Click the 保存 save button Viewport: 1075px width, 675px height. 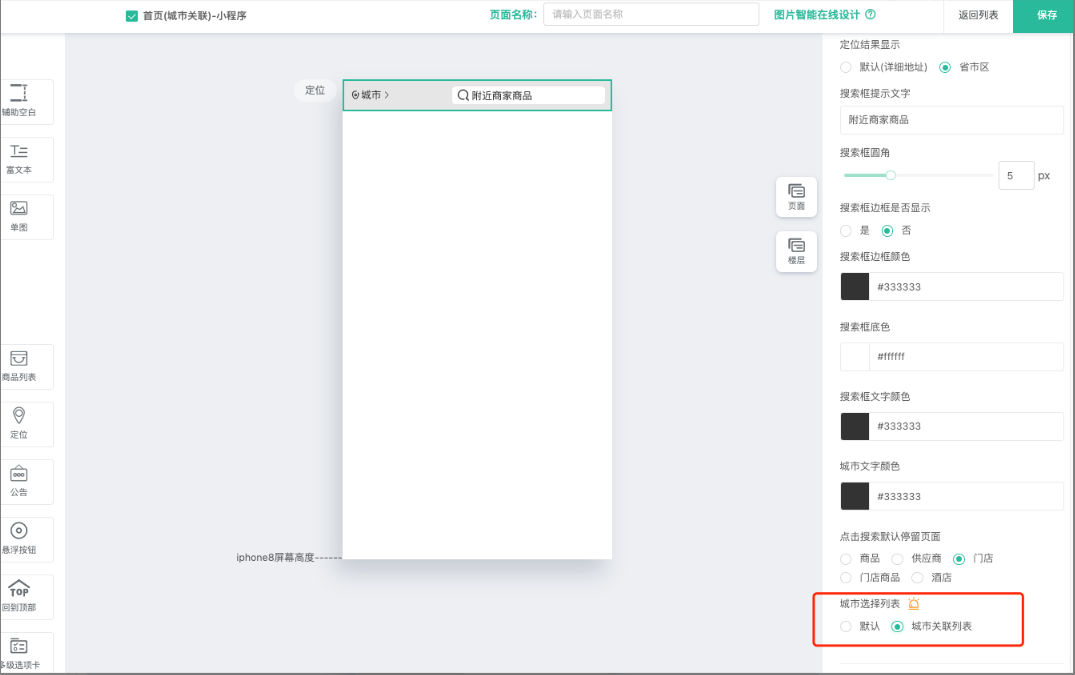tap(1046, 16)
